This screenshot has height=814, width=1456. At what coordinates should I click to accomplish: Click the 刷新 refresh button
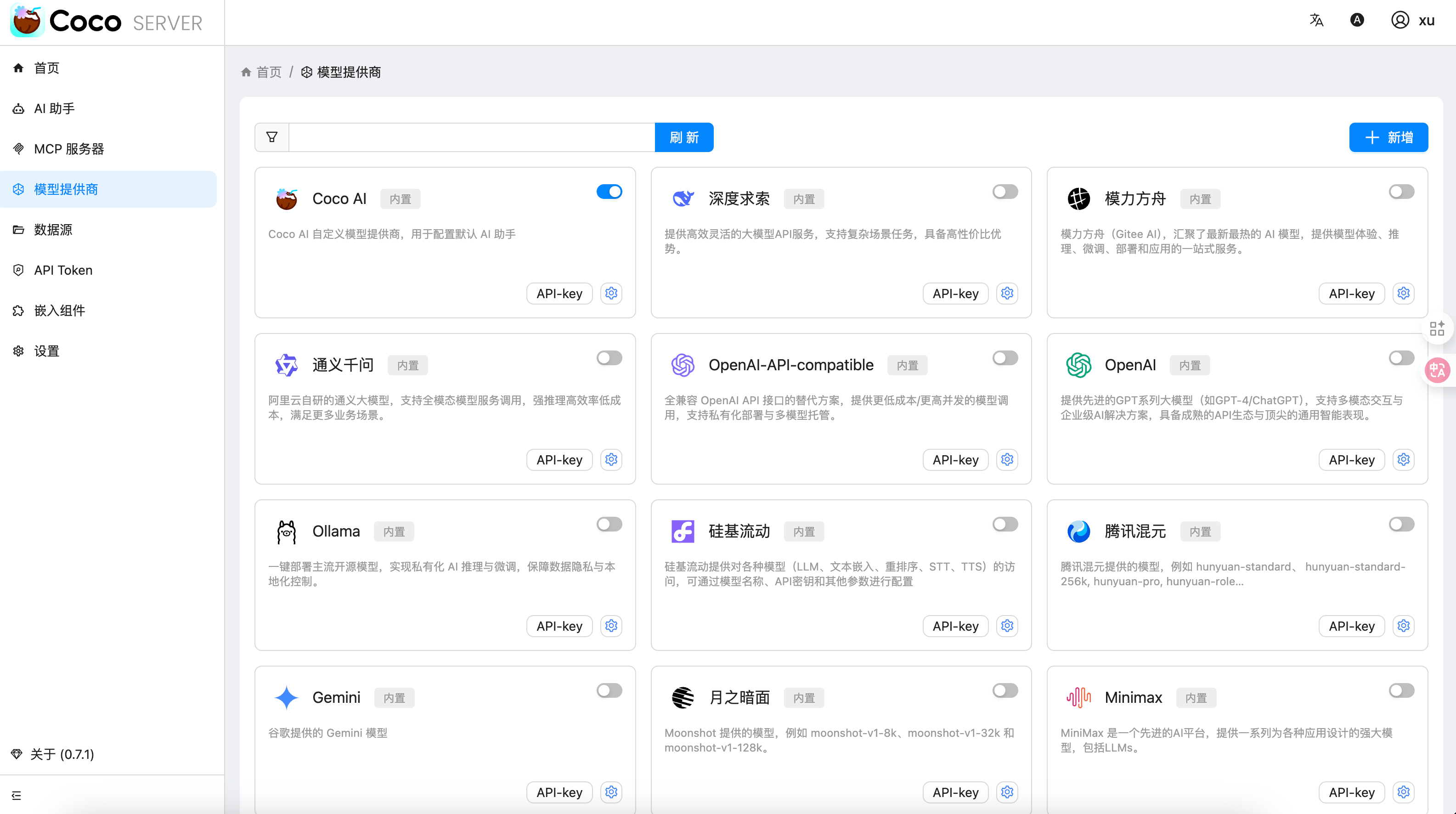pos(684,137)
